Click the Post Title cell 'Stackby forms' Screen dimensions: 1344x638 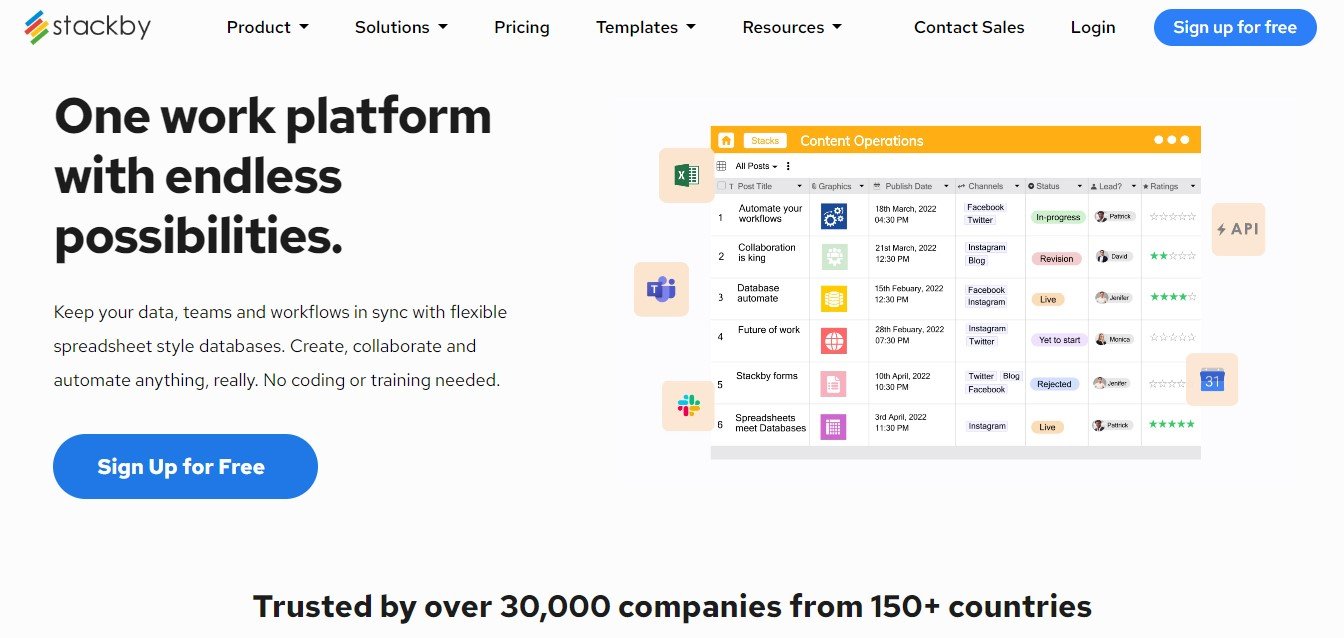(x=767, y=376)
